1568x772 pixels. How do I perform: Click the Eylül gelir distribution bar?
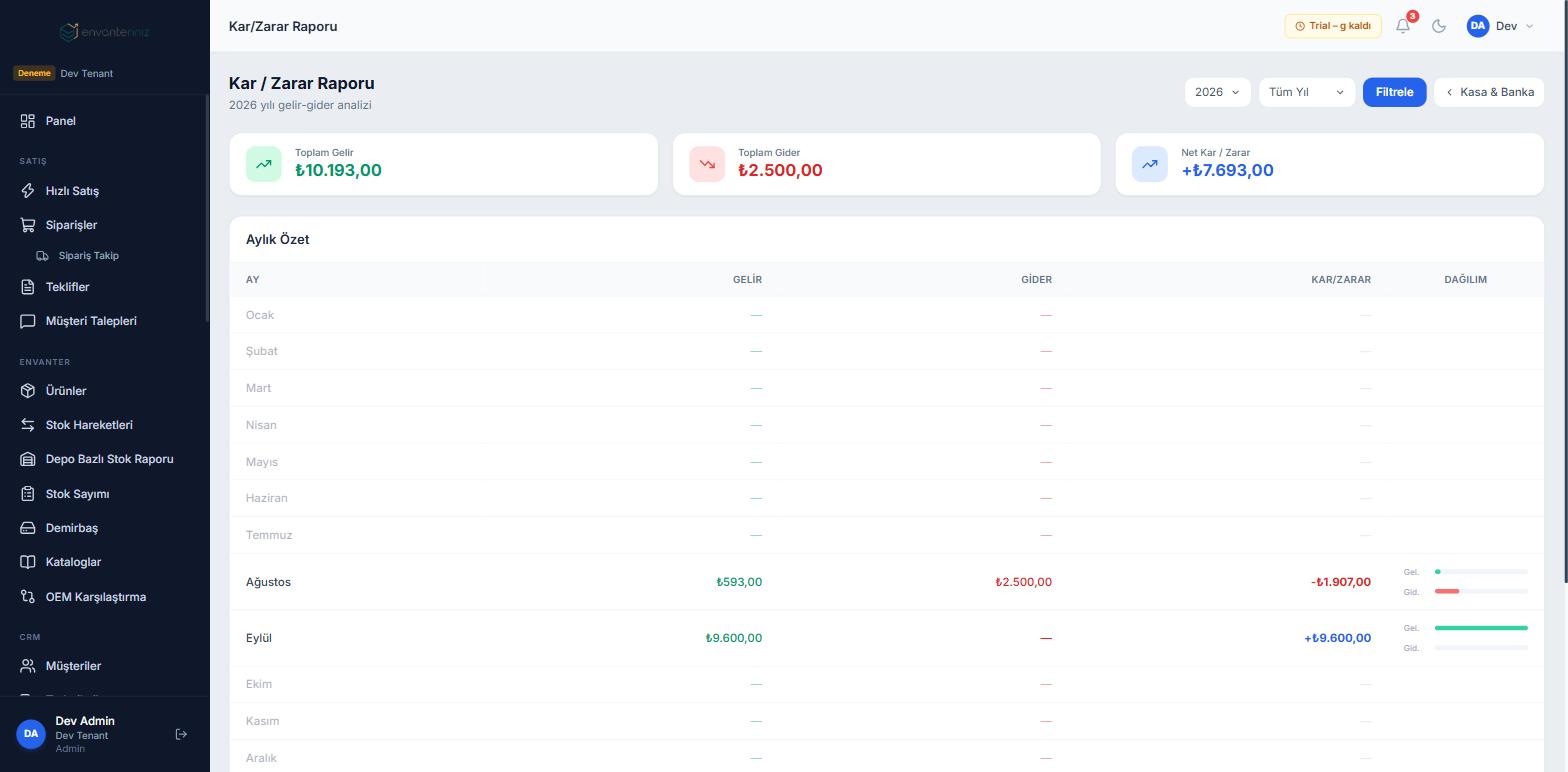(x=1481, y=628)
